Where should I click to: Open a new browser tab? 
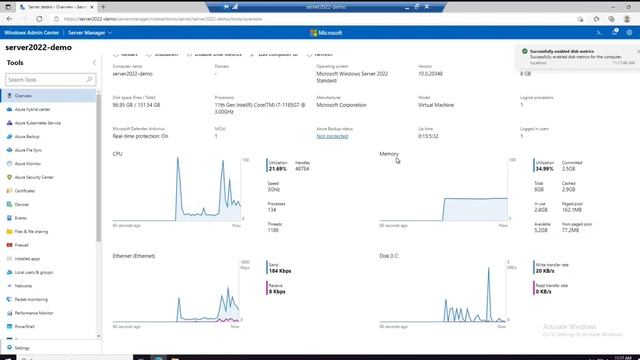[x=103, y=7]
